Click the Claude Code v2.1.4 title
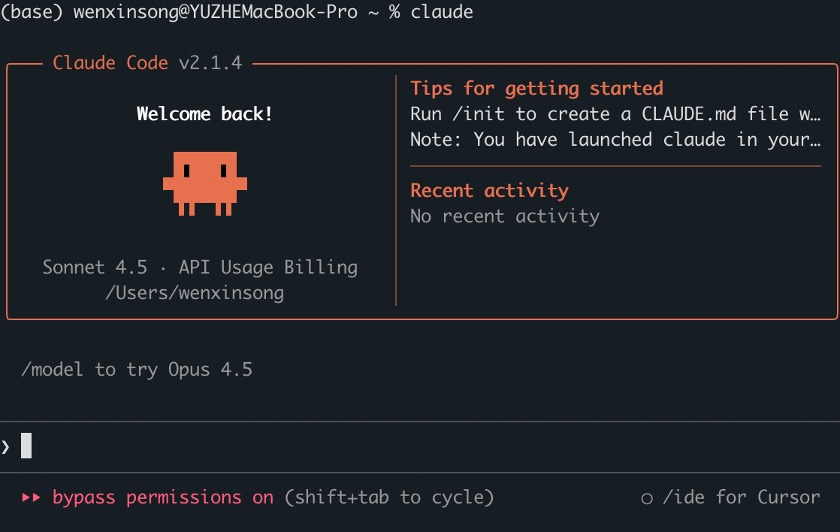 [x=147, y=63]
